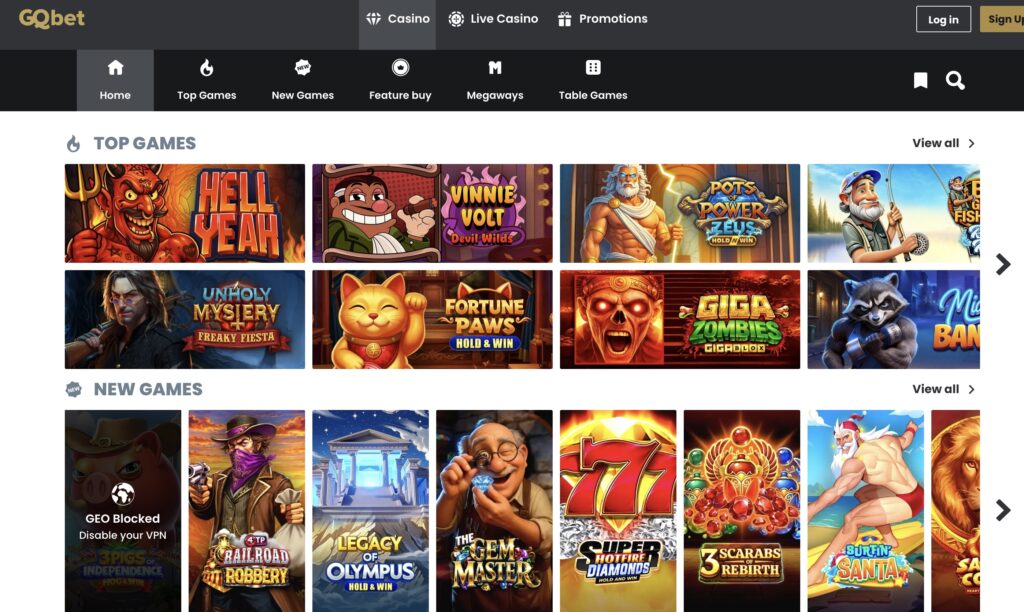Select the New Games category

(302, 80)
